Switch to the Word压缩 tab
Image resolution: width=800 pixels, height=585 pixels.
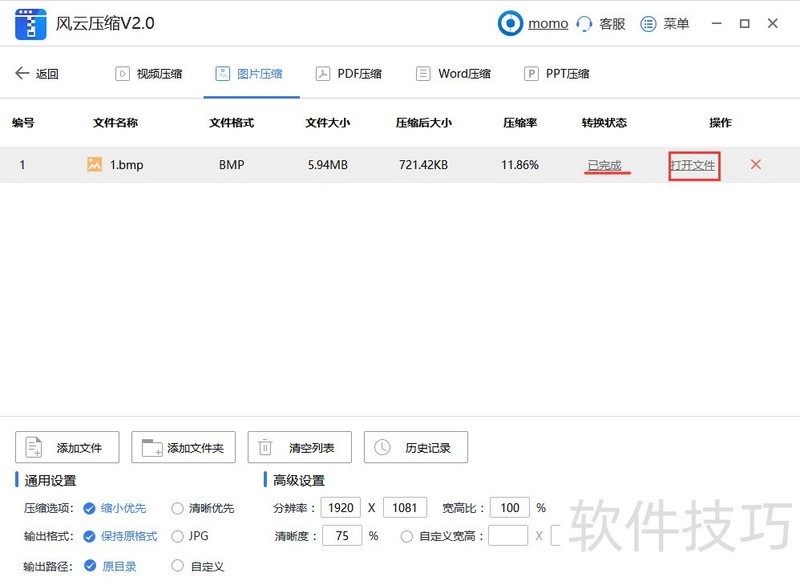[454, 72]
